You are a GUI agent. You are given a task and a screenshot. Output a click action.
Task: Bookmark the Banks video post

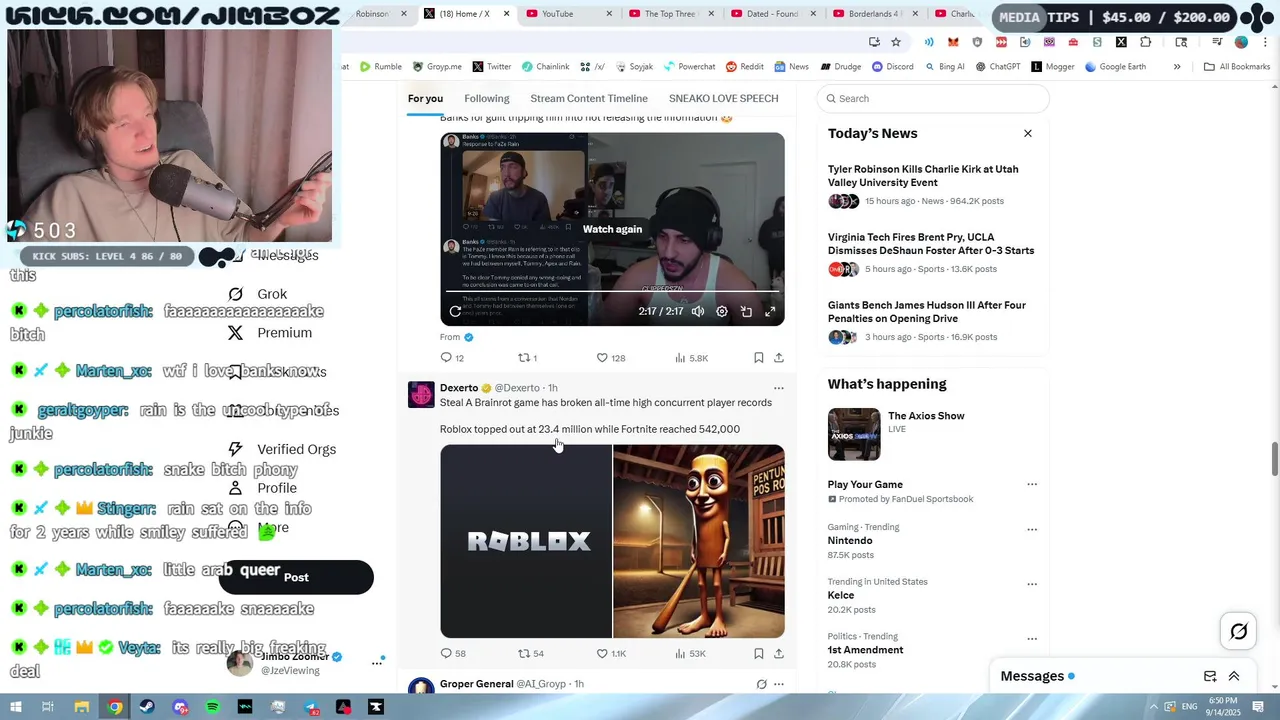(x=758, y=358)
